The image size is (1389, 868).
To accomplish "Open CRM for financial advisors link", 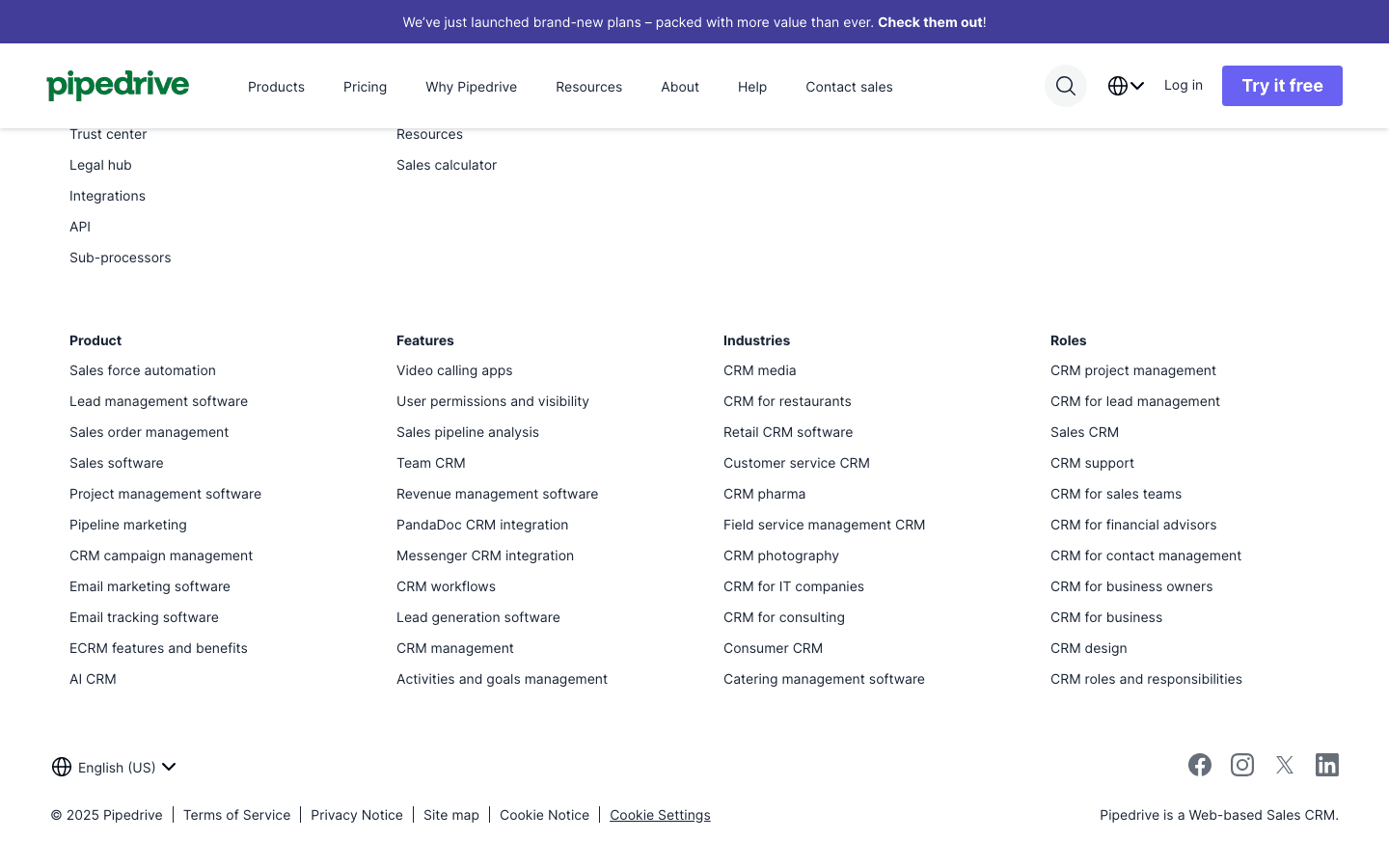I will pos(1133,525).
